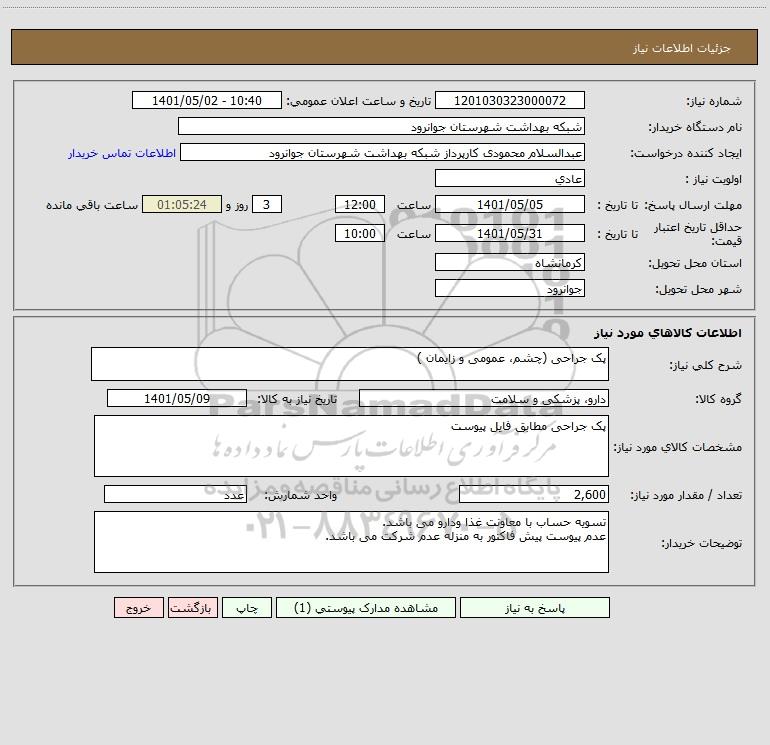
Task: Click requester field عبدالسلام محمودی
Action: pyautogui.click(x=383, y=153)
